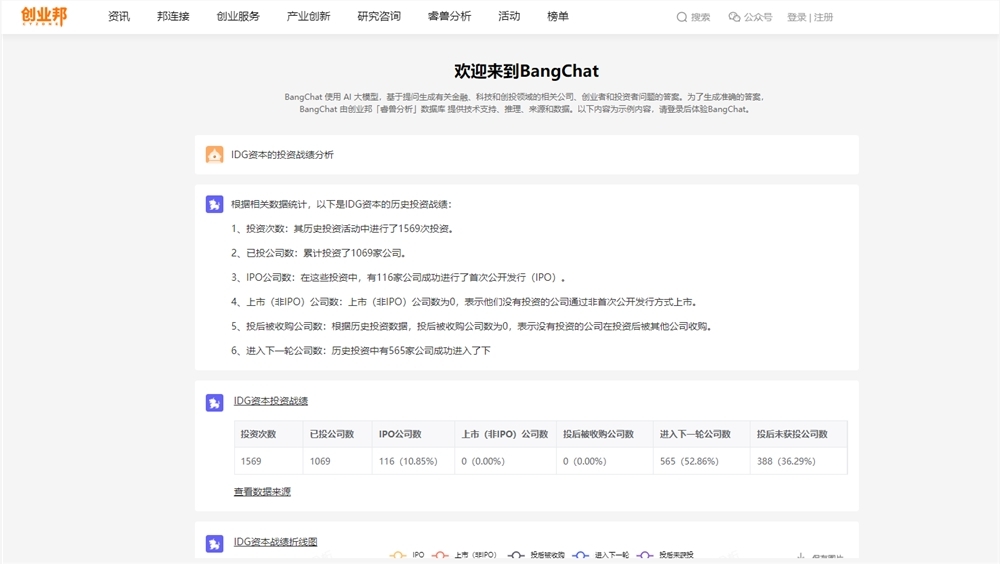Open the 邦连接 menu
The image size is (1000, 564).
point(173,17)
